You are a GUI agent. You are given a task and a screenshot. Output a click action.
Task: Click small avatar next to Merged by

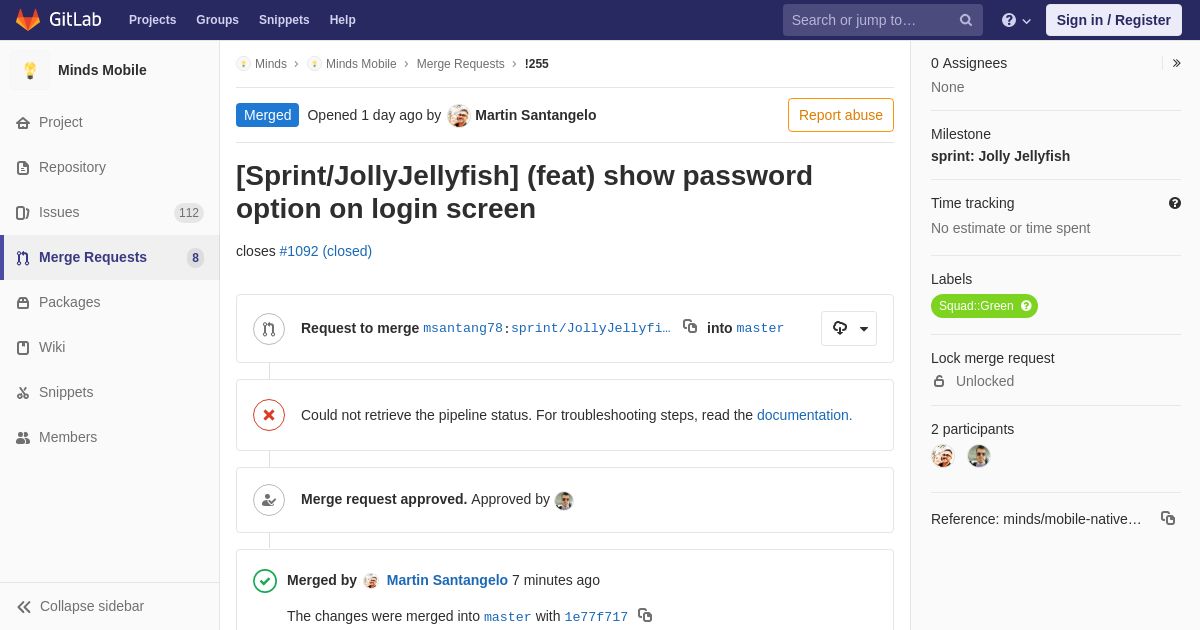(x=371, y=581)
